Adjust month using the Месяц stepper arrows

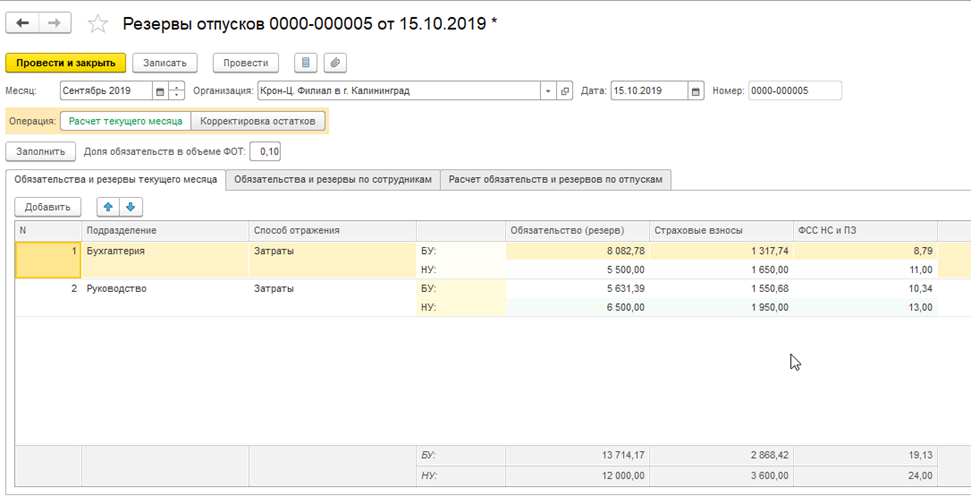177,91
